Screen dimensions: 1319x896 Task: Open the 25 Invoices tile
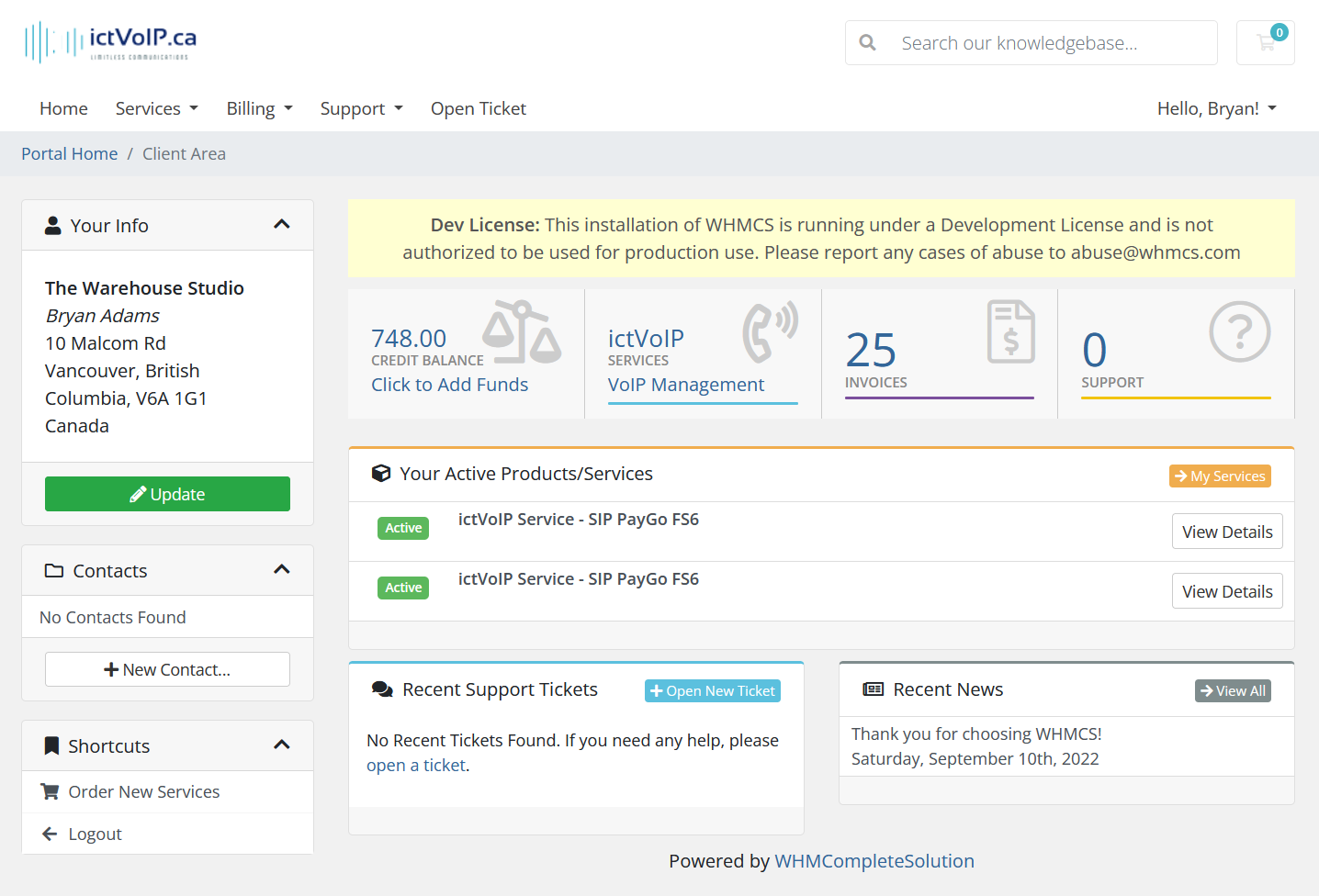click(x=940, y=354)
